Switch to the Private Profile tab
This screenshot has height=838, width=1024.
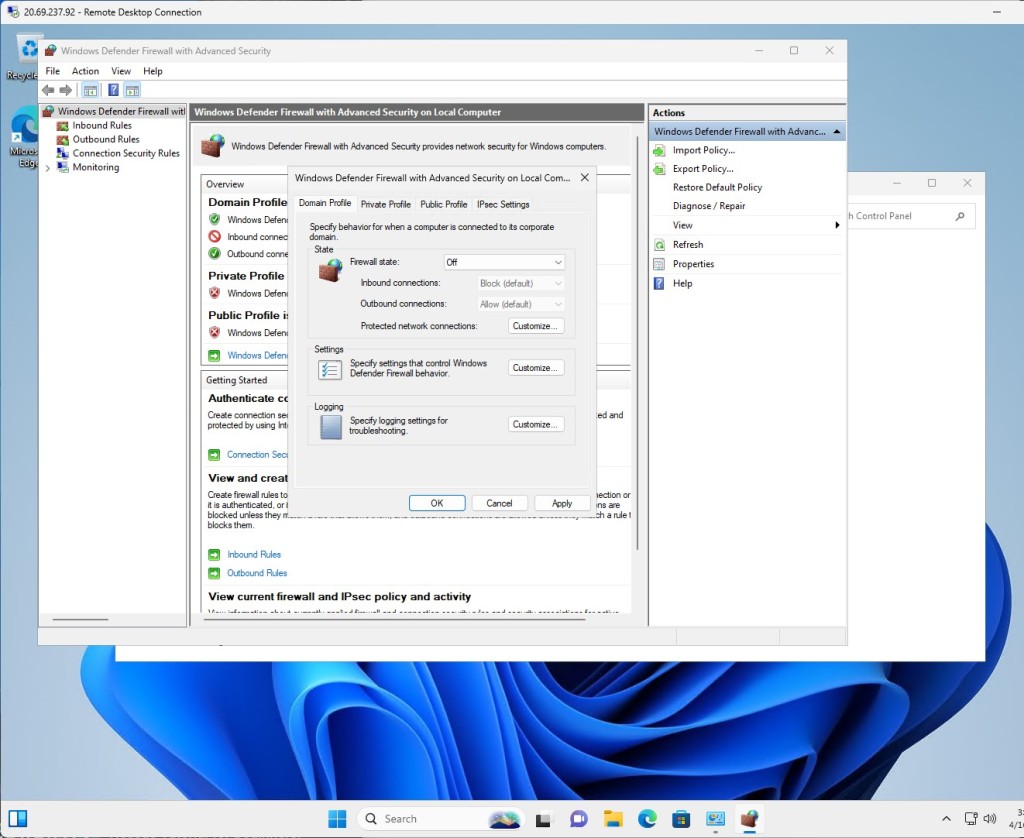[x=385, y=204]
